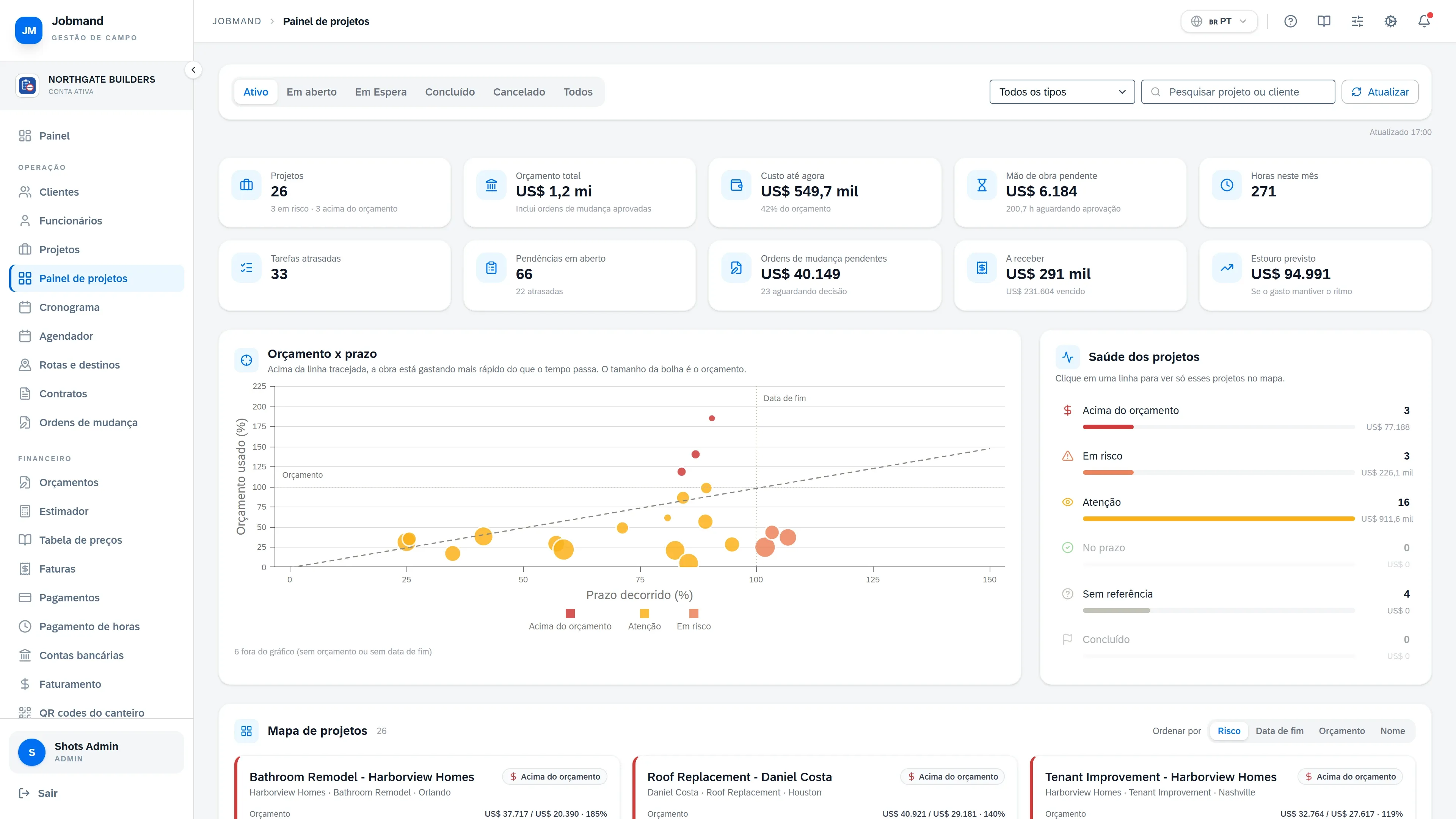This screenshot has width=1456, height=819.
Task: Click the Saúde dos projetos pulse icon
Action: 1068,357
